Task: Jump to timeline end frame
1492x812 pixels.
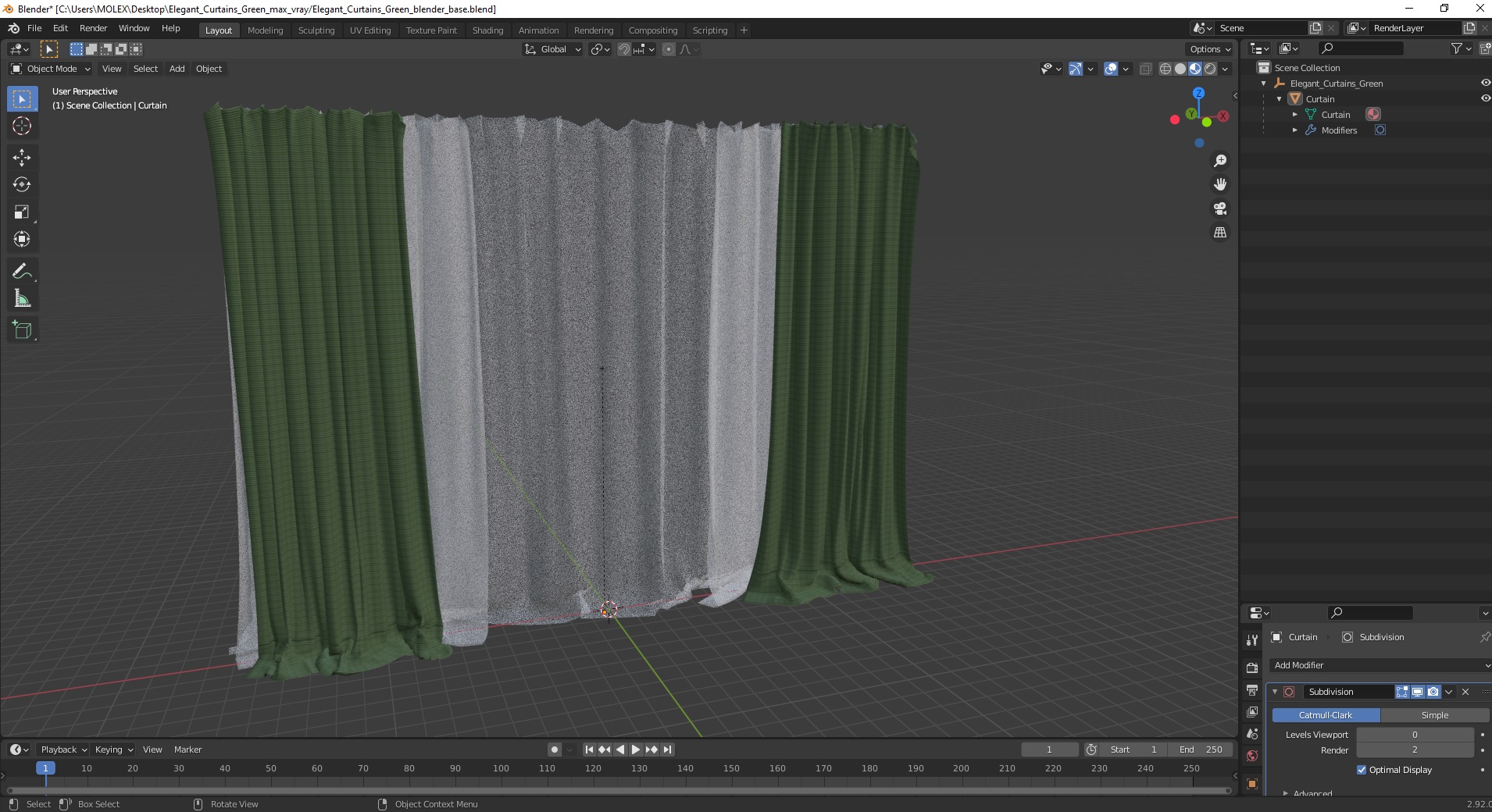Action: pos(667,750)
